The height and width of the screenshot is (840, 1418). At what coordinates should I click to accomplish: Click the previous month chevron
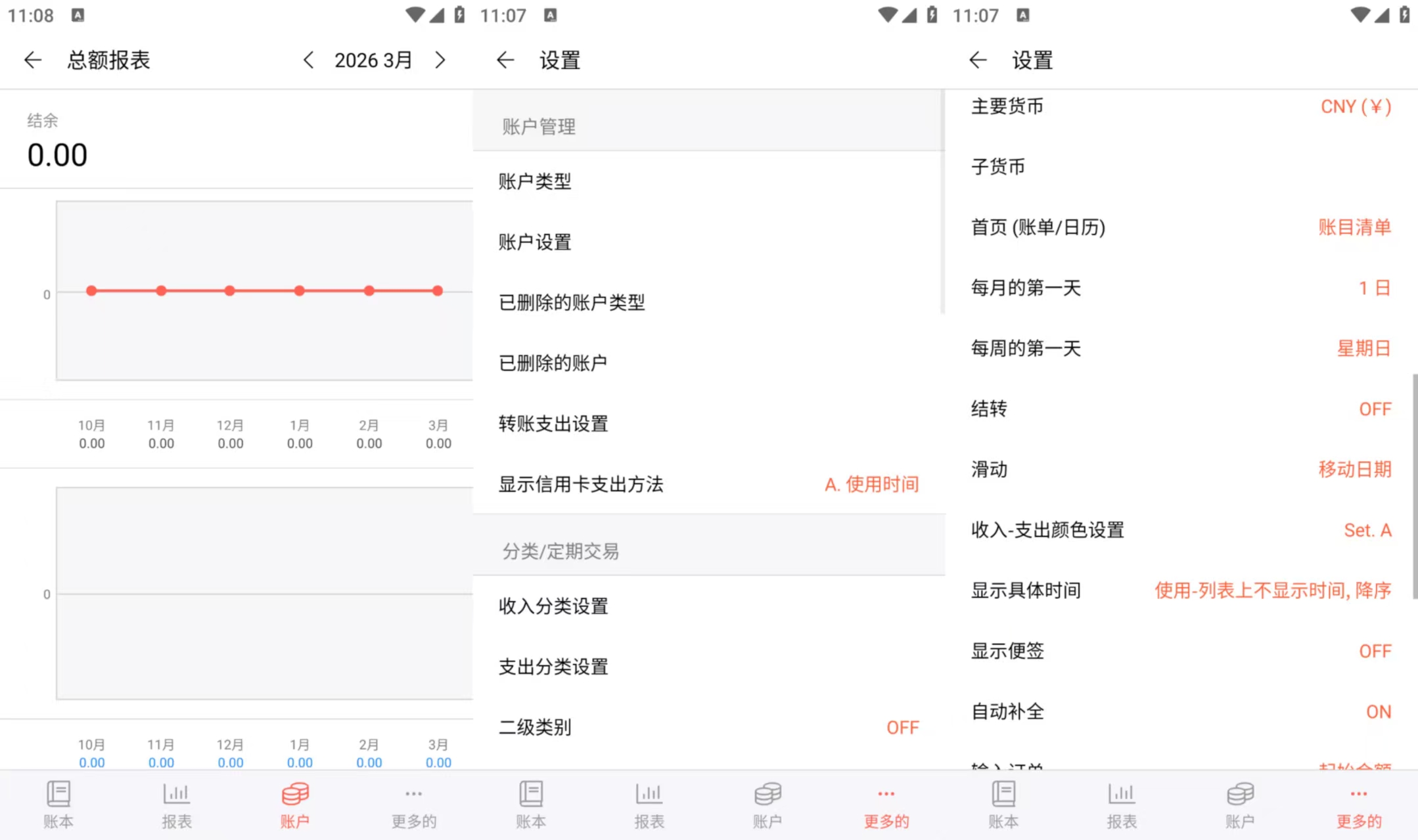[308, 60]
